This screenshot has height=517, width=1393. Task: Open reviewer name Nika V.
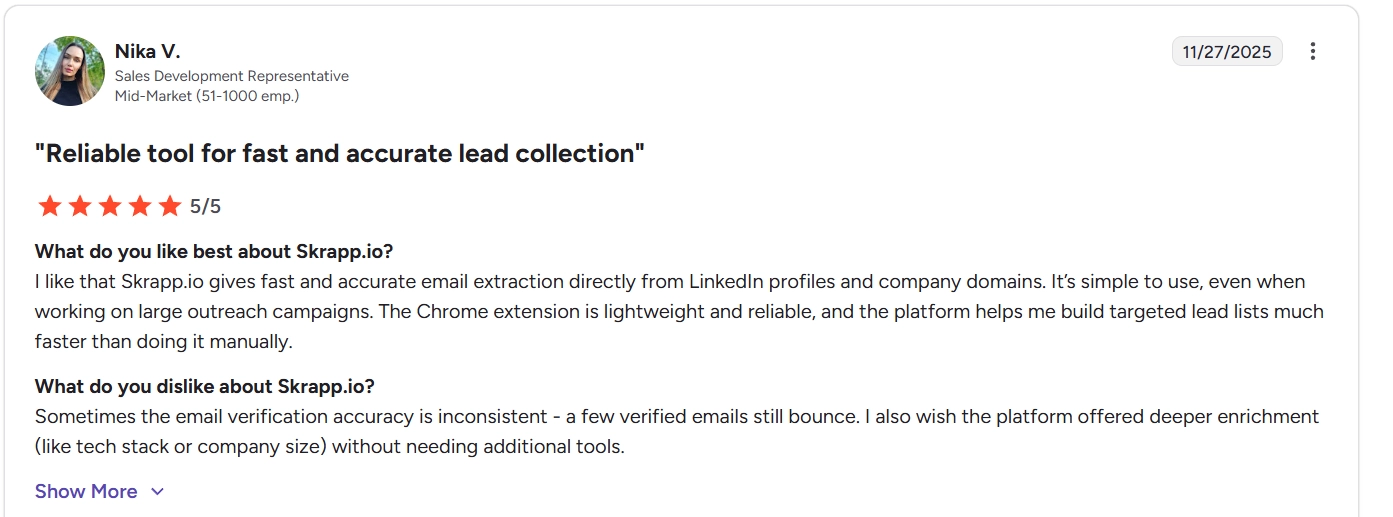147,51
